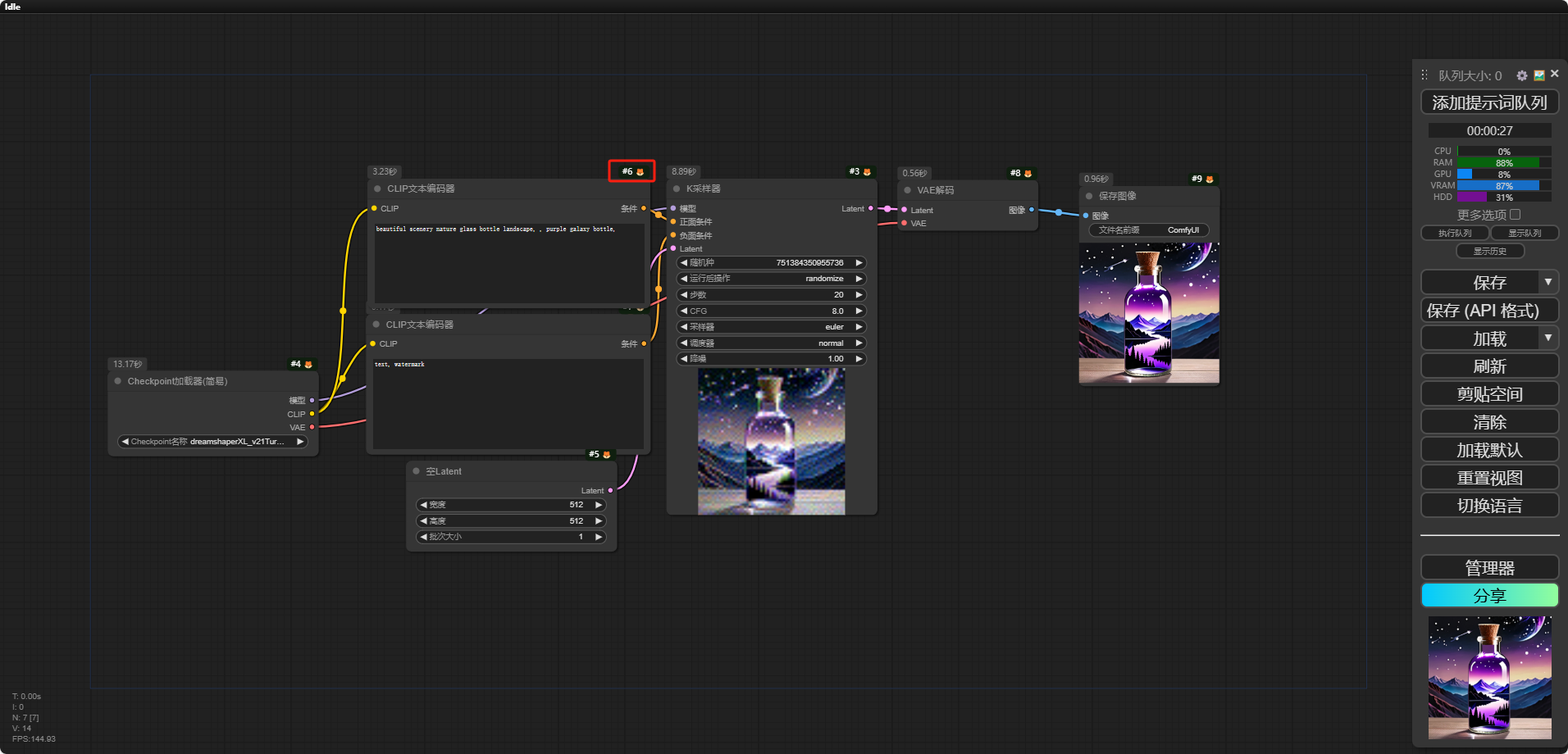Screen dimensions: 1568x754
Task: Click the positive prompt text box
Action: coord(508,262)
